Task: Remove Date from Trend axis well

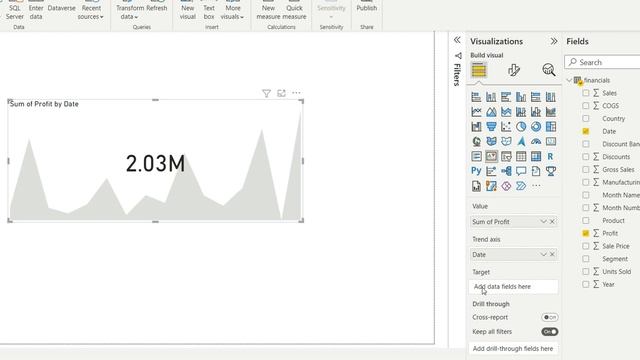Action: tap(552, 255)
